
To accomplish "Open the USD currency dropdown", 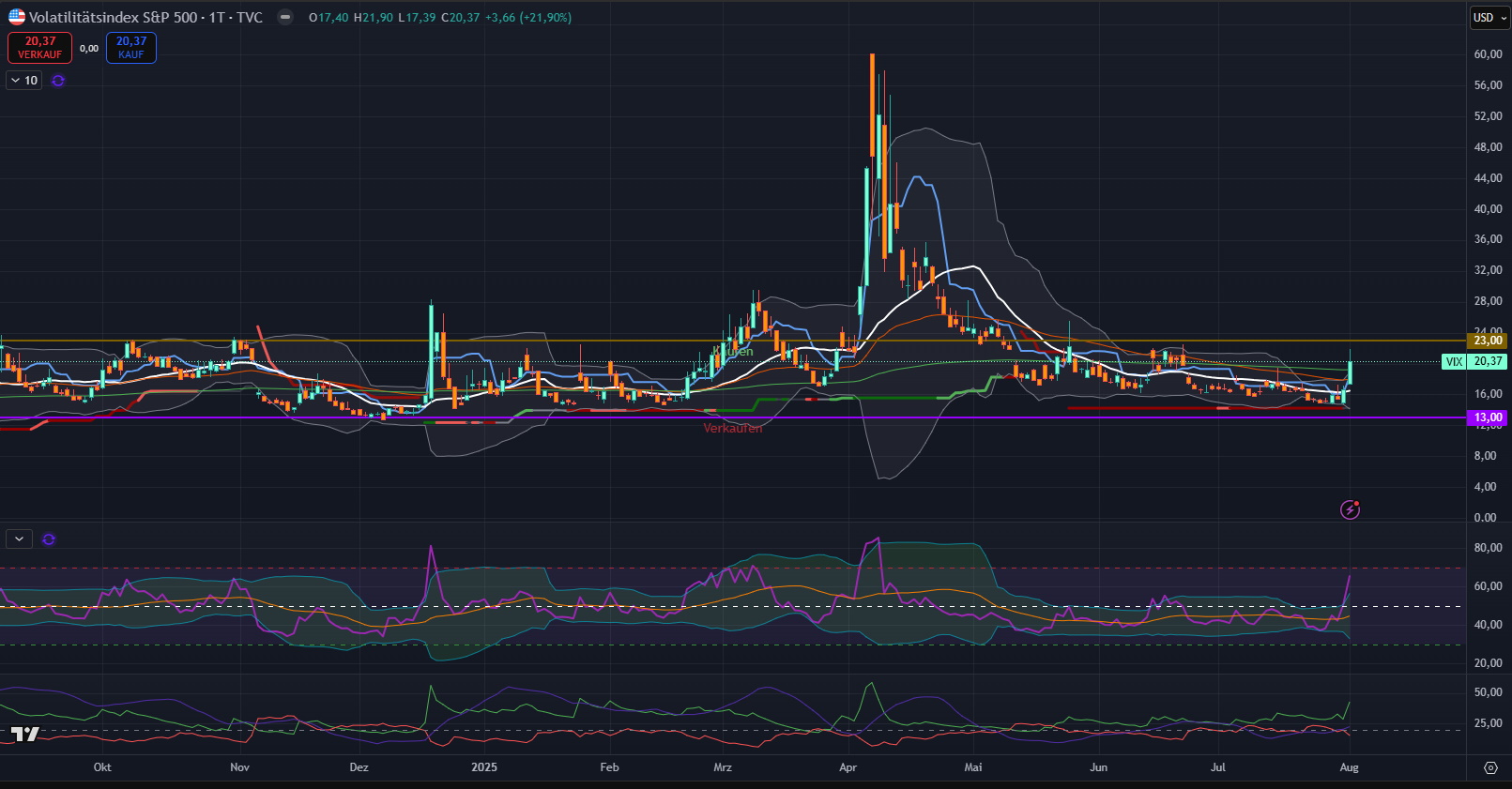I will click(1489, 18).
